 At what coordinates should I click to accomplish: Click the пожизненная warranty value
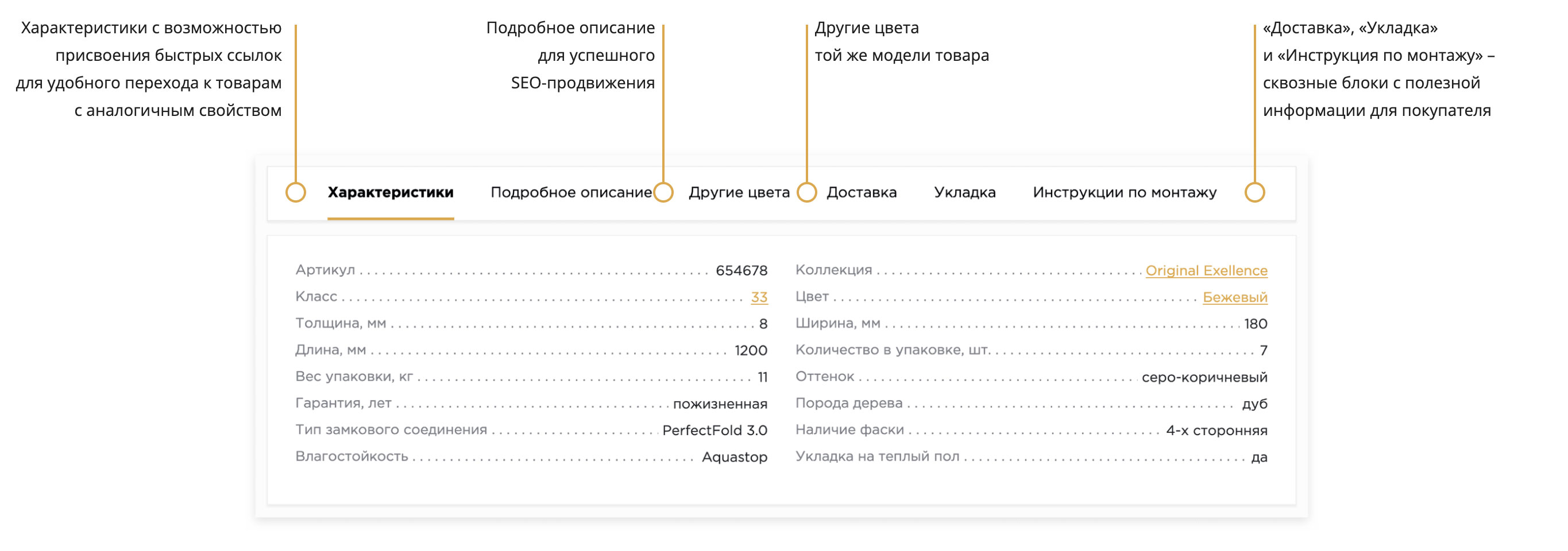coord(720,403)
